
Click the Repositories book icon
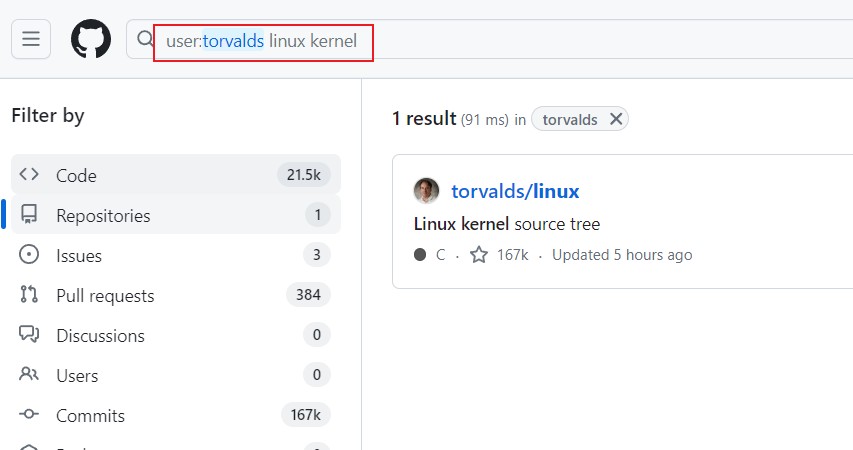(29, 214)
